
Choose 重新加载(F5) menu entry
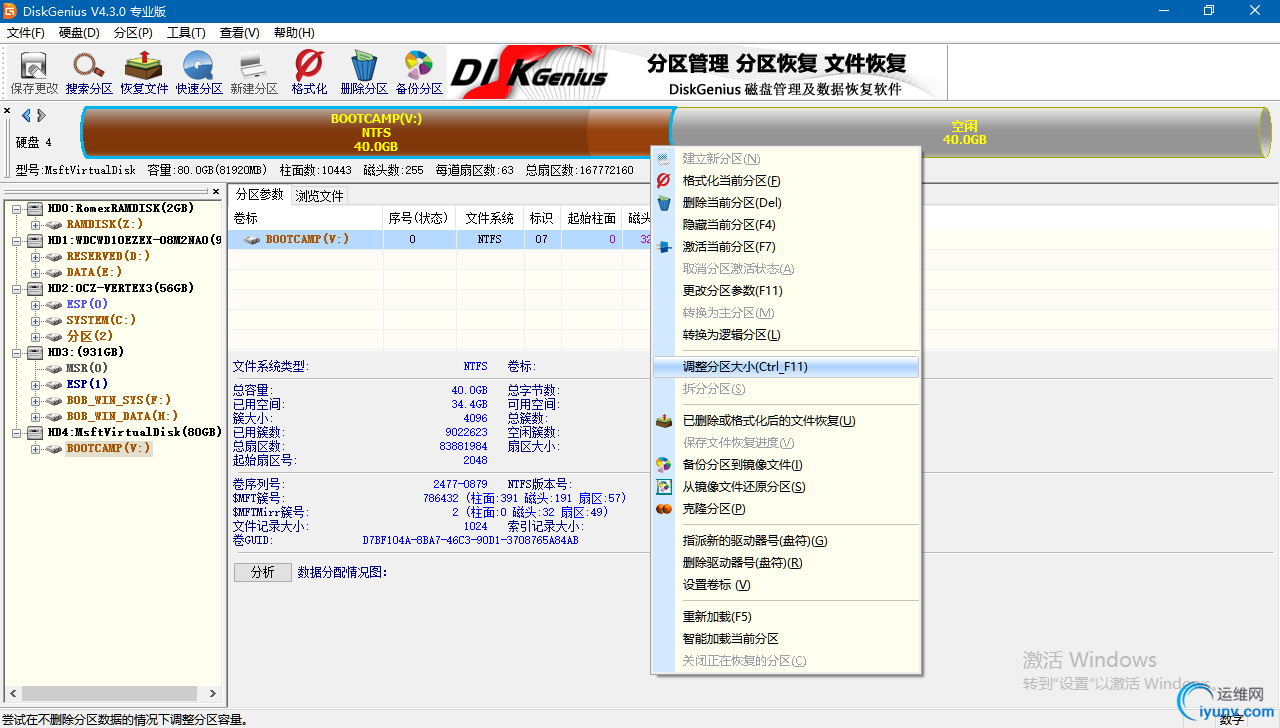[785, 617]
